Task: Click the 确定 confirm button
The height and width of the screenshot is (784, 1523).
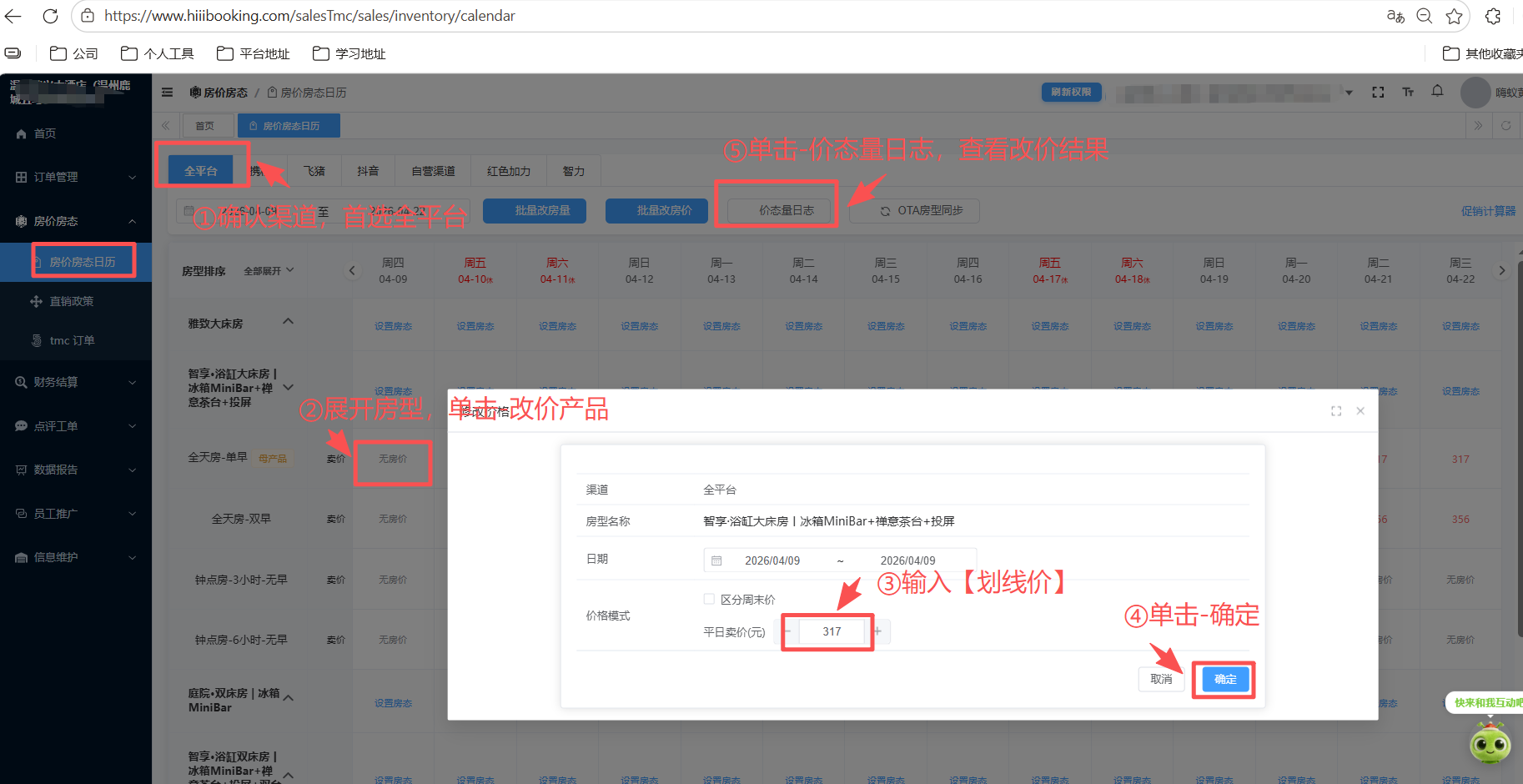Action: tap(1224, 680)
